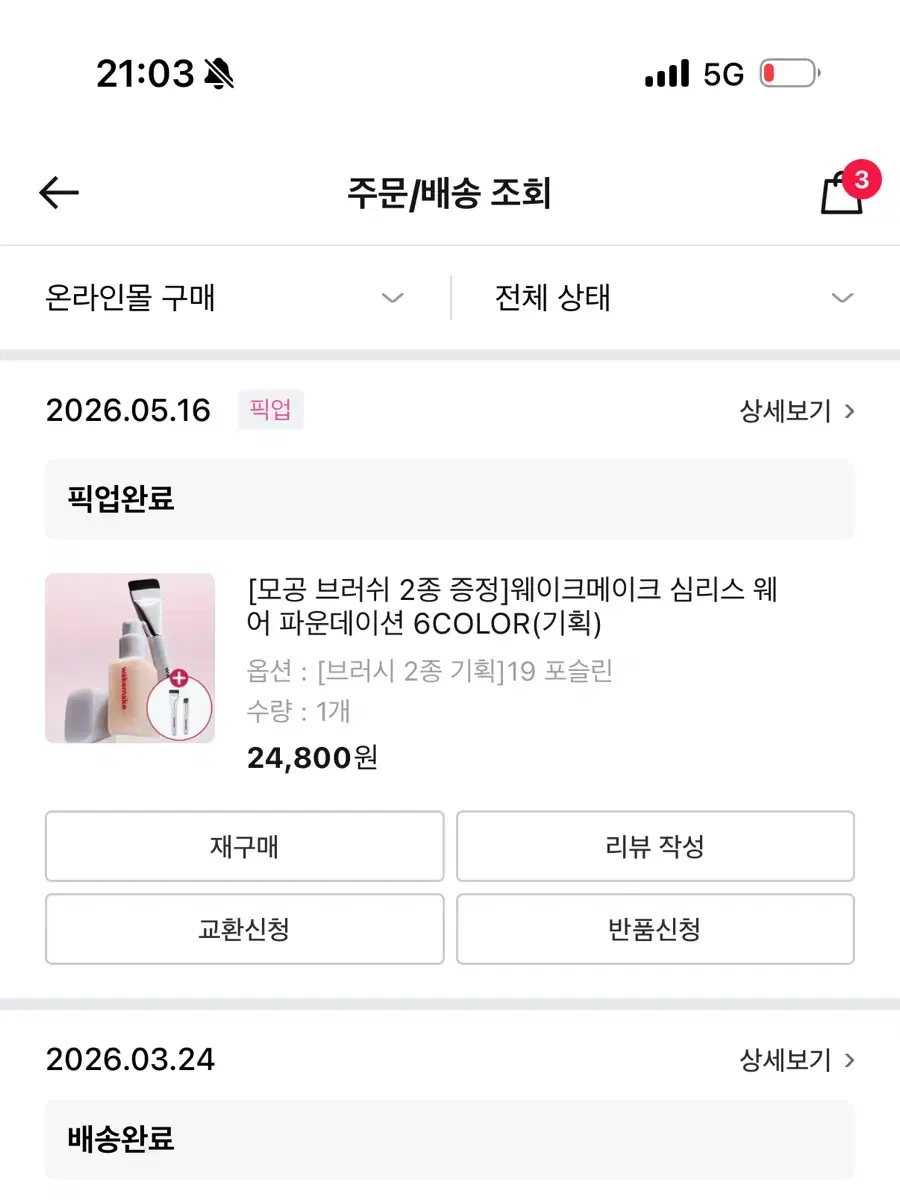Tap the 교환신청 button

tap(245, 930)
